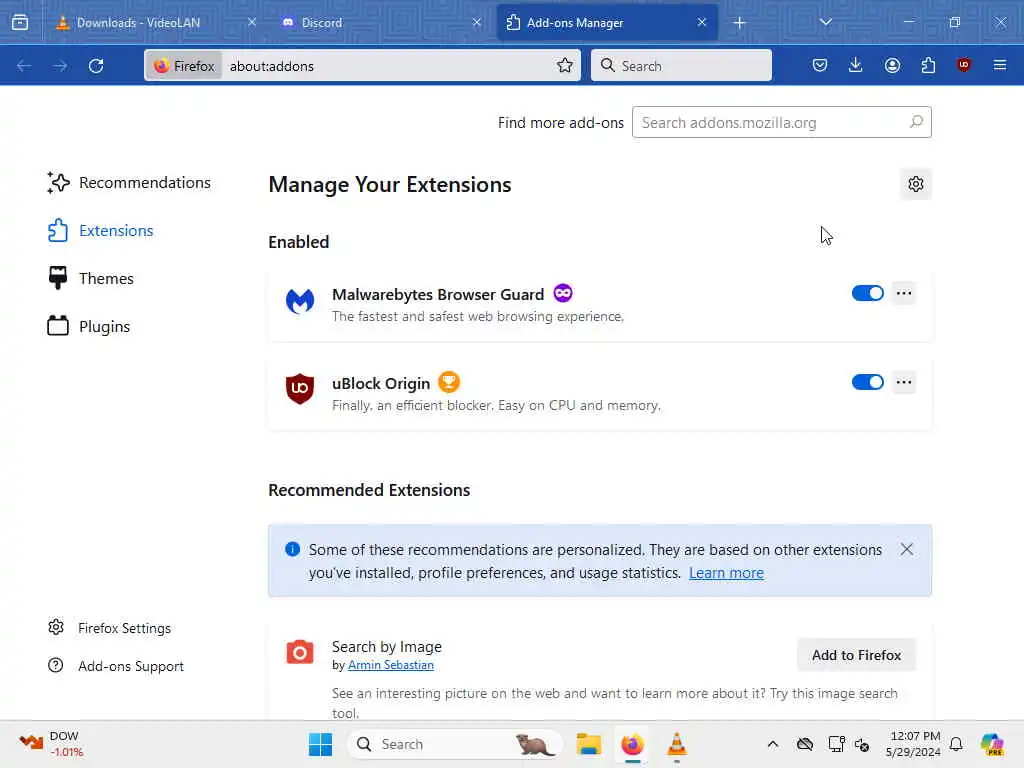Click the uBlock Origin toolbar icon
The image size is (1024, 768).
tap(964, 65)
